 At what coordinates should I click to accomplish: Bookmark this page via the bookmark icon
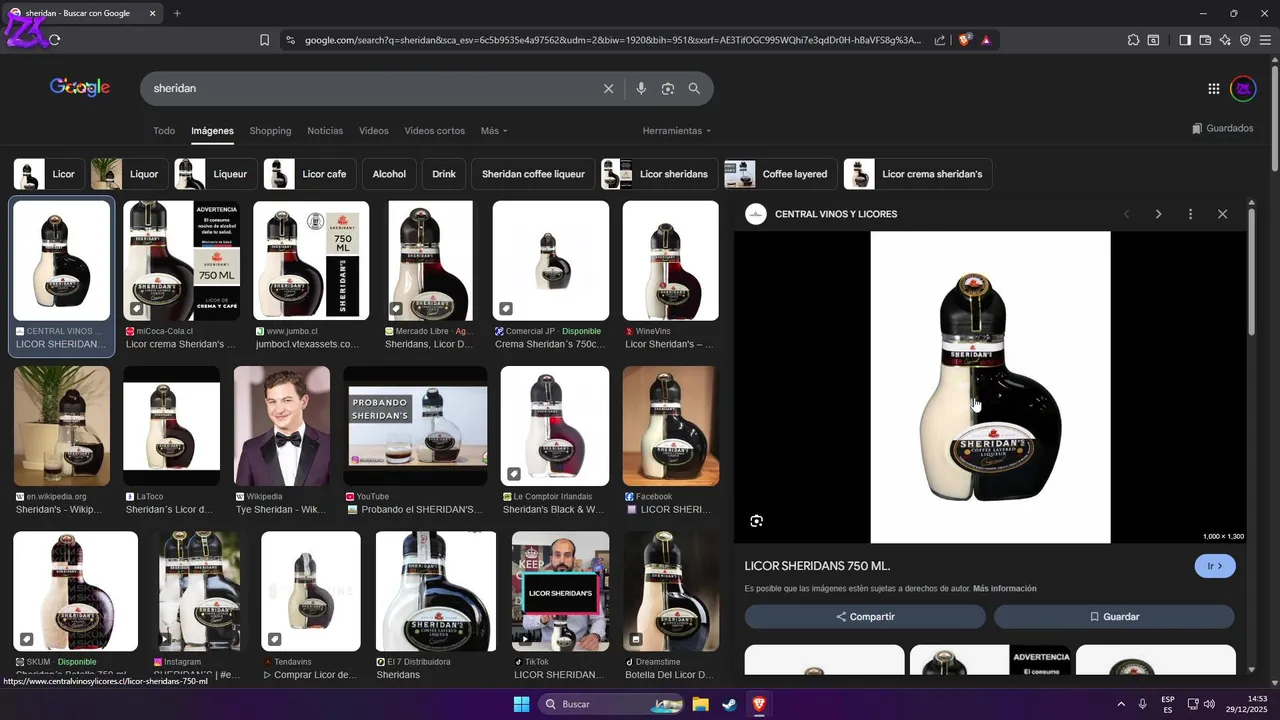(x=264, y=40)
